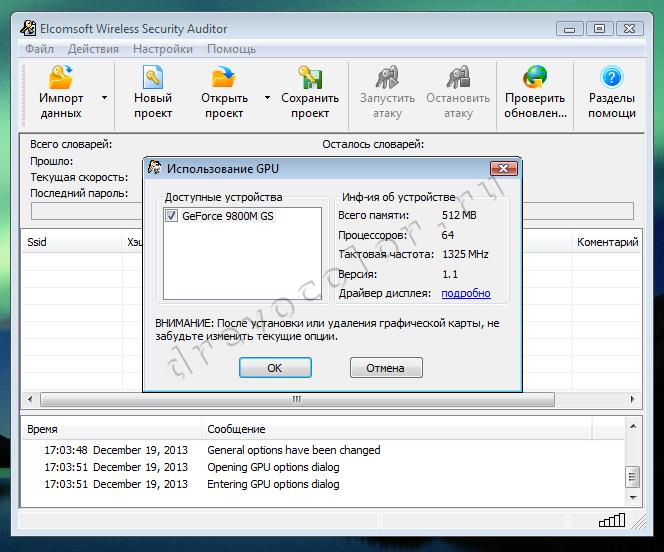Click the '512 MB' total memory value

(459, 215)
